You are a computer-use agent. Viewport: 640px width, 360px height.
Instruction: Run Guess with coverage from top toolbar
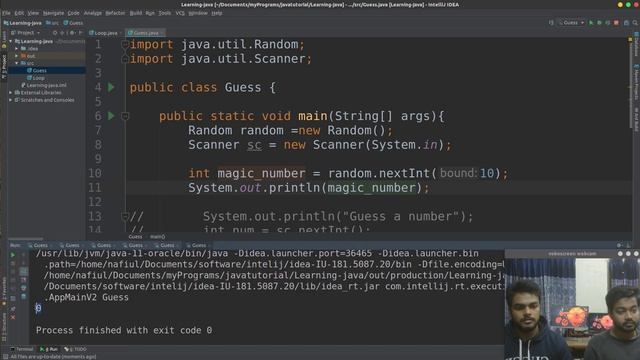coord(608,23)
